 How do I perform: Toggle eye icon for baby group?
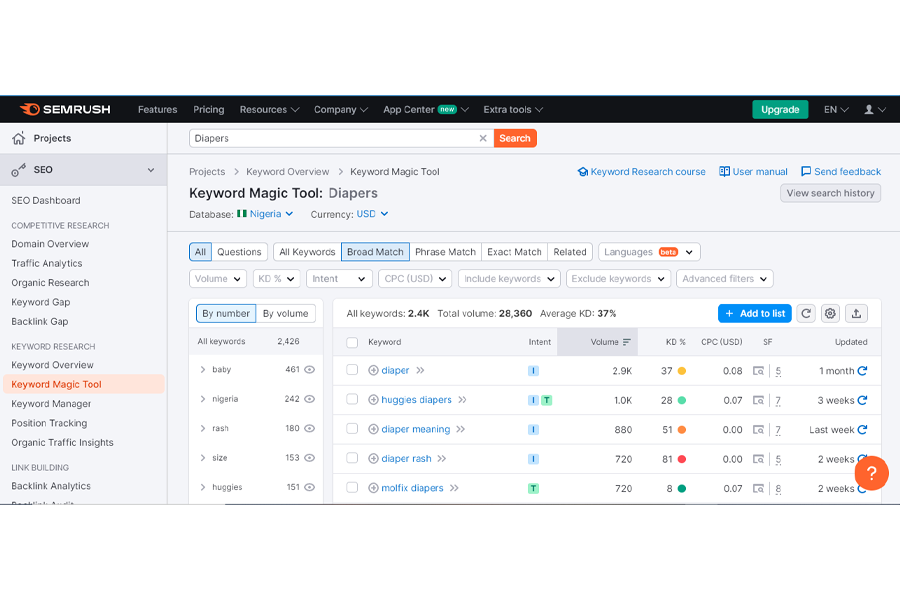coord(309,370)
